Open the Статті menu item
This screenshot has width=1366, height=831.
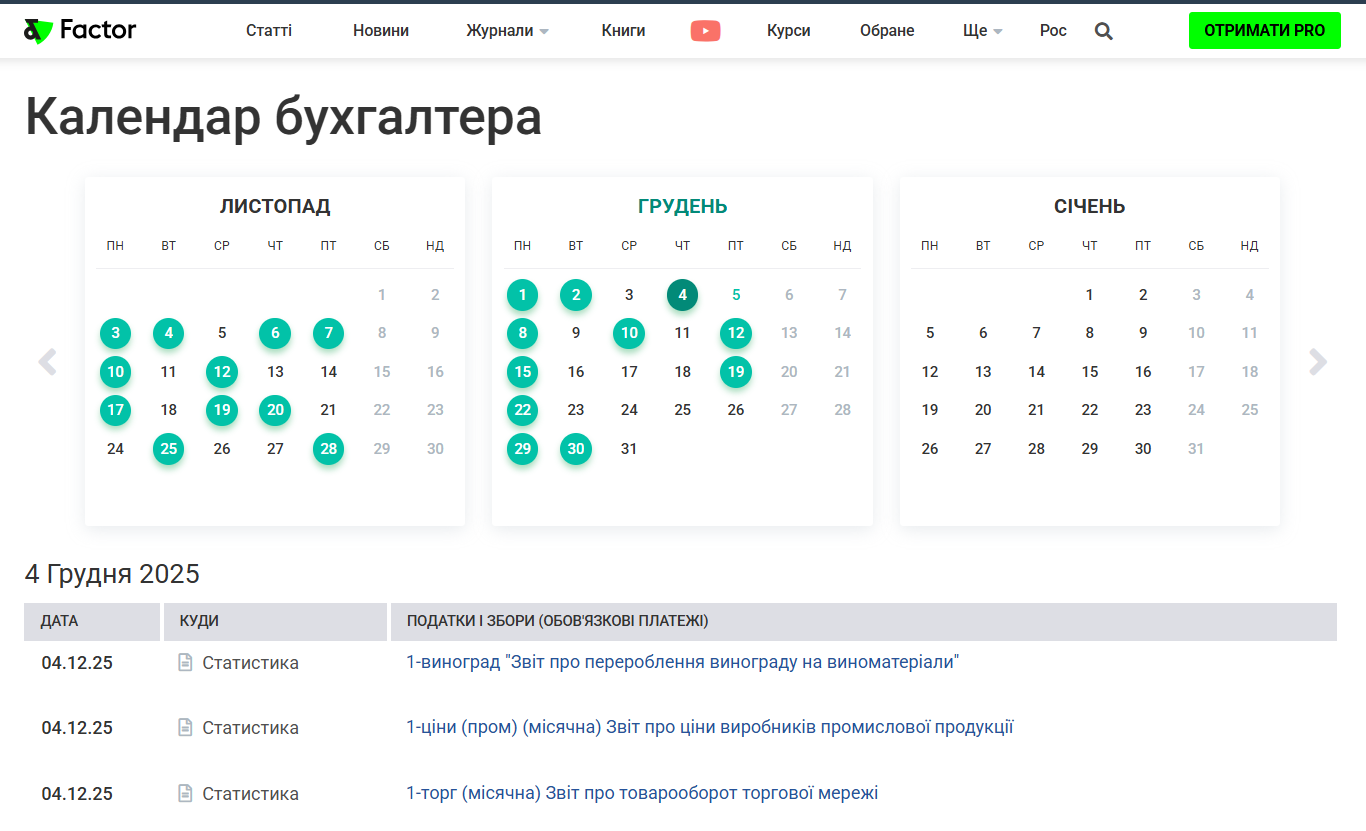click(x=269, y=31)
